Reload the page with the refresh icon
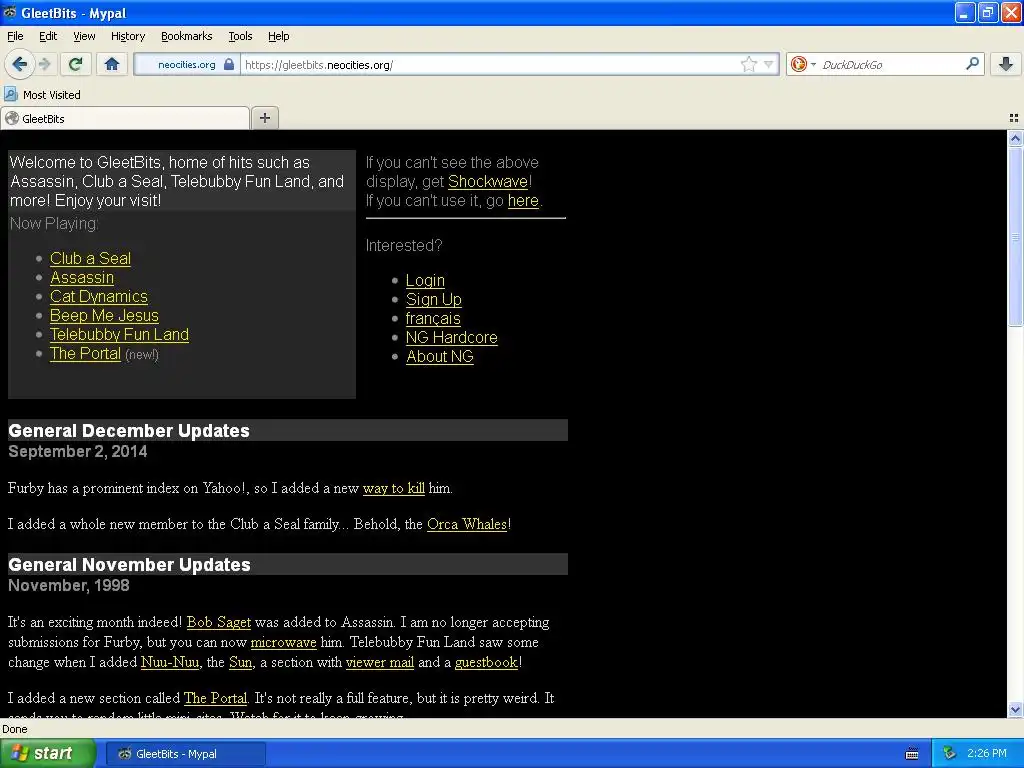The width and height of the screenshot is (1024, 768). (75, 64)
